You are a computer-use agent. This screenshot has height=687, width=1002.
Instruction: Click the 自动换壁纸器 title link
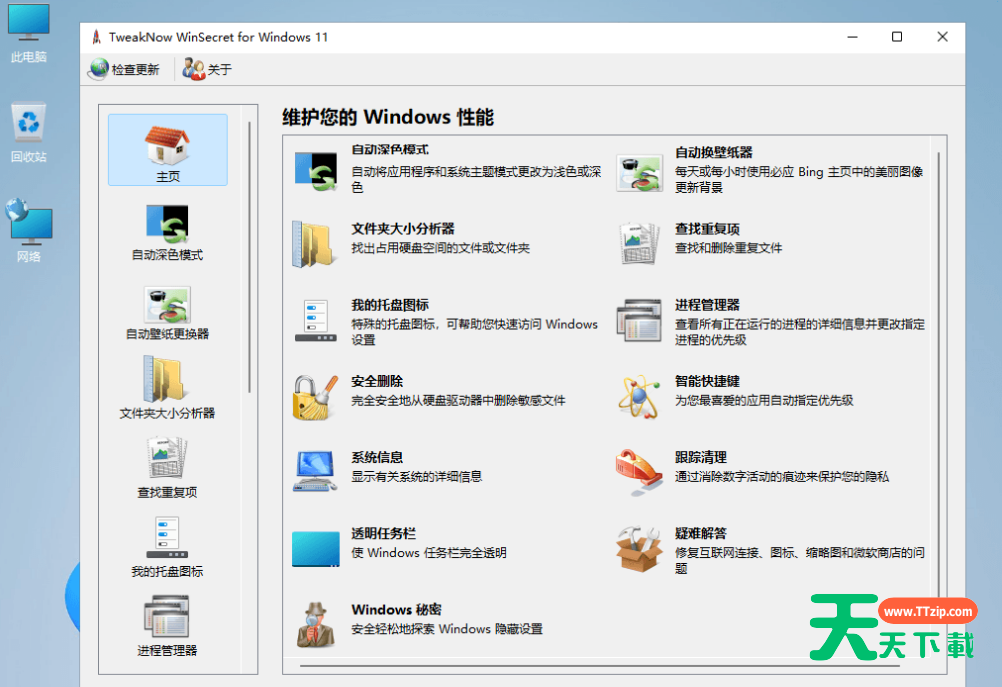713,152
